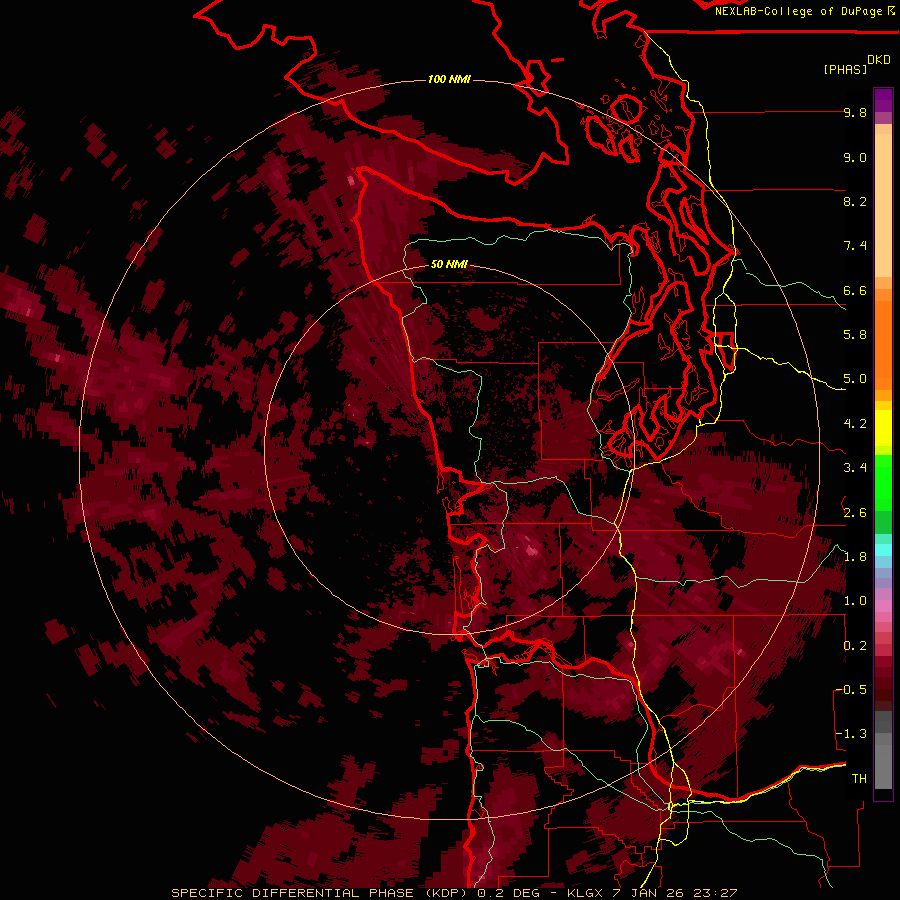Viewport: 900px width, 900px height.
Task: Click the 50 NMI range ring label
Action: pyautogui.click(x=449, y=264)
